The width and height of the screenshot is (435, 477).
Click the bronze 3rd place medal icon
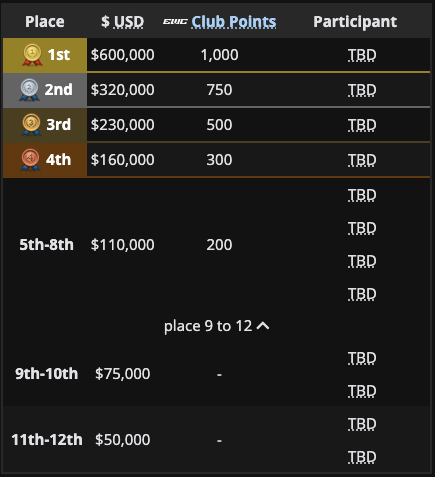[31, 125]
